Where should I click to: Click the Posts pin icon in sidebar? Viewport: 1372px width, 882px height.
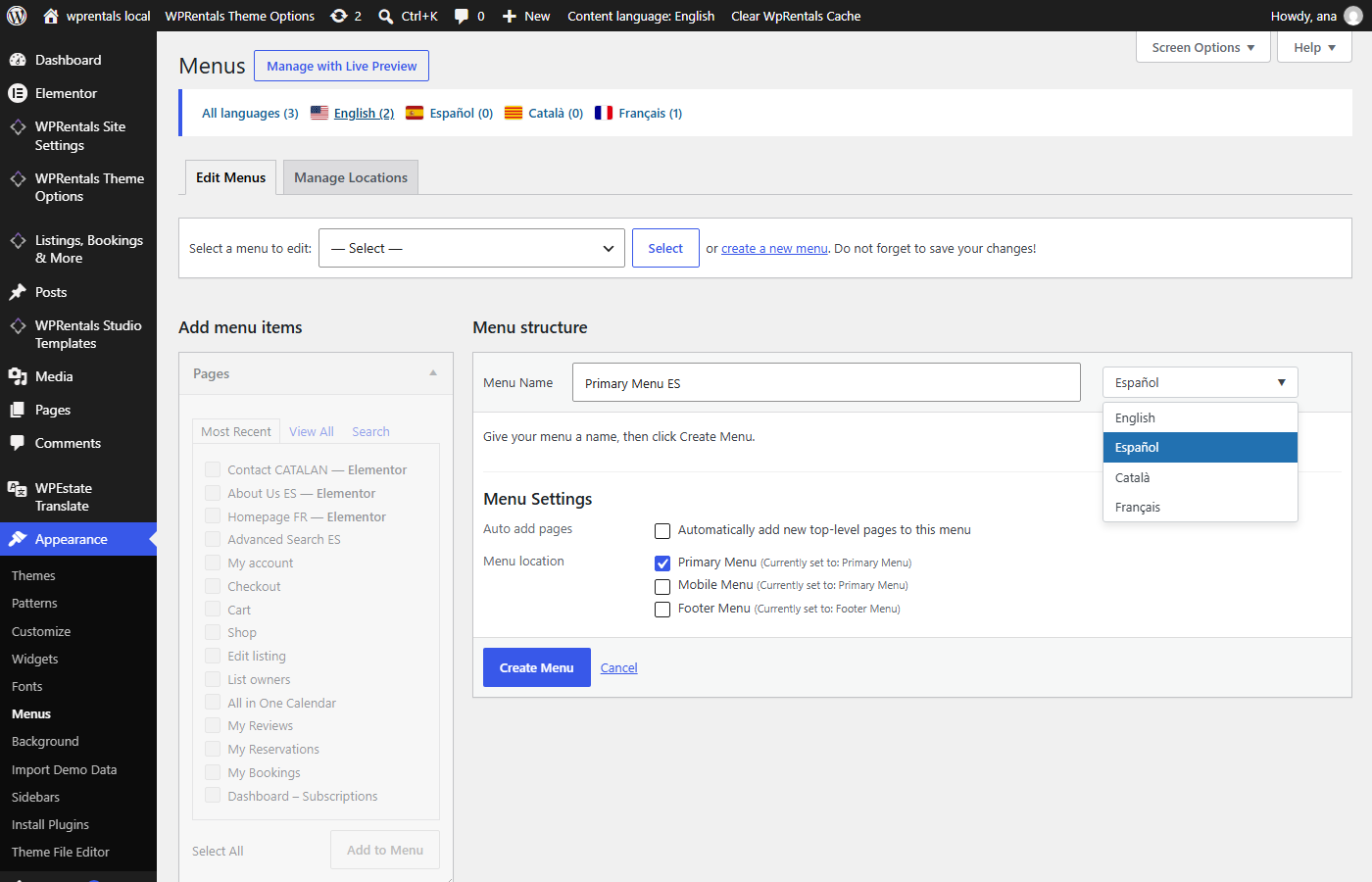point(18,292)
